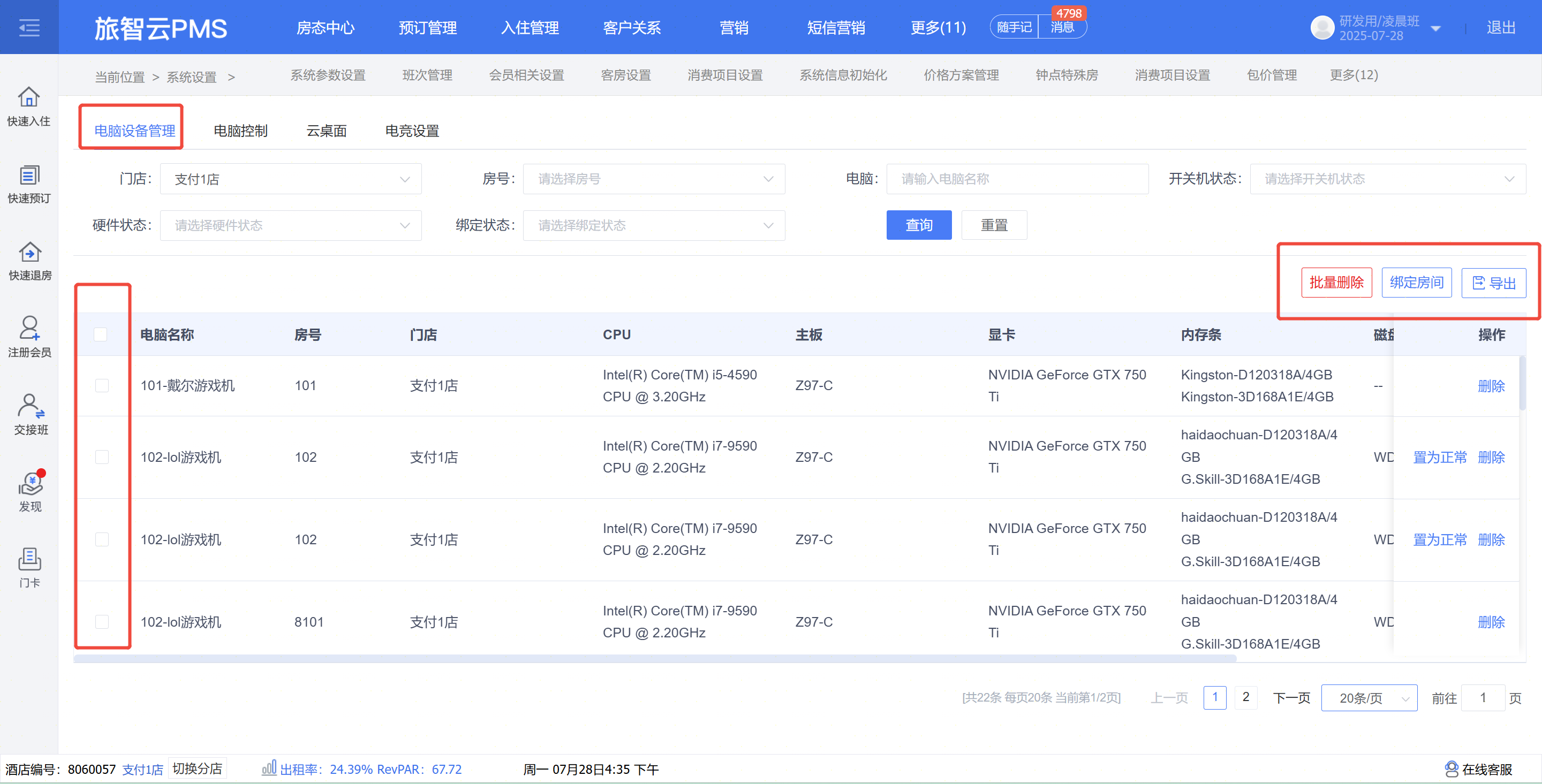1542x784 pixels.
Task: Check the 101-戴尔游戏机 row checkbox
Action: coord(102,385)
